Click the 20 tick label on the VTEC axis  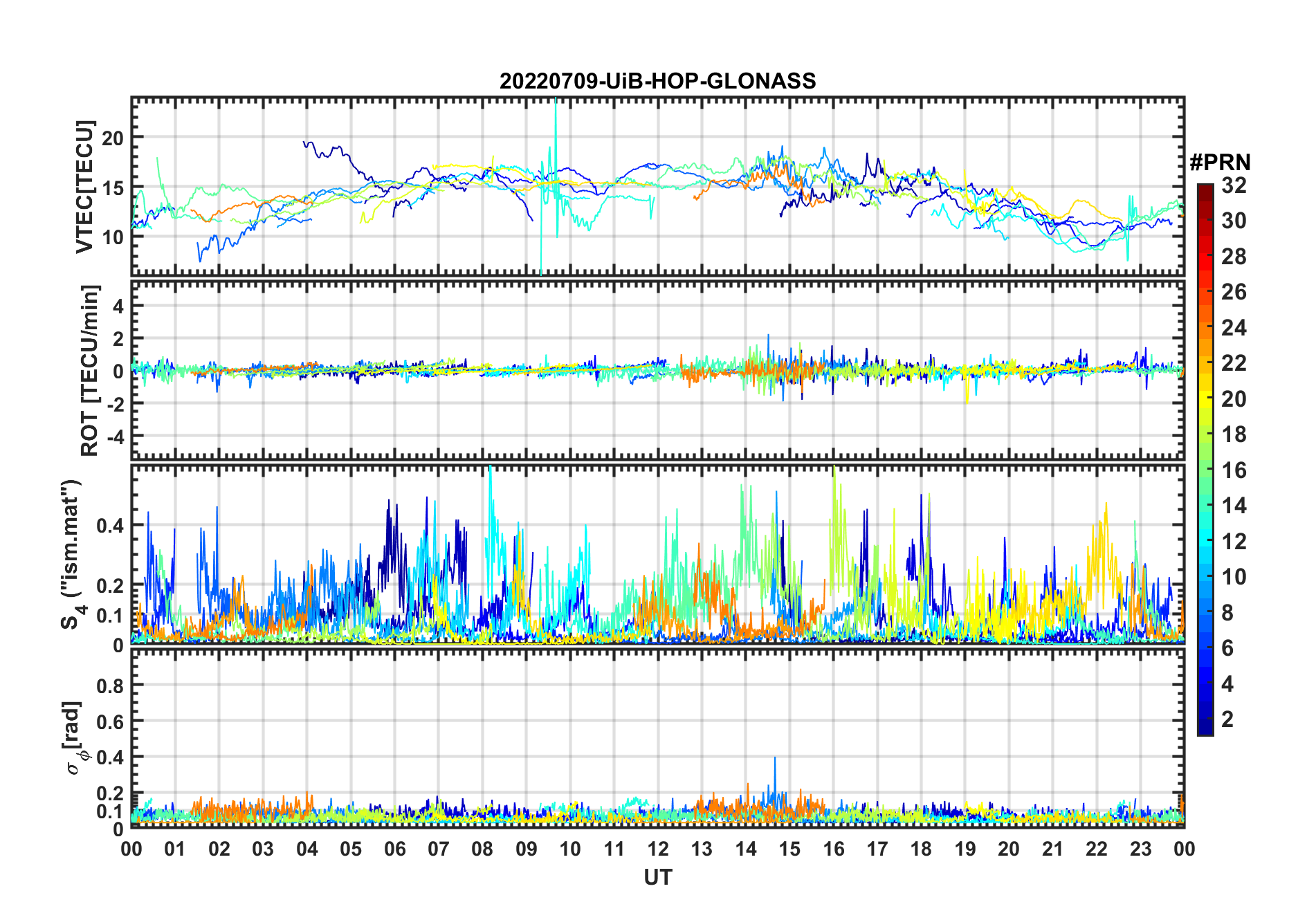(113, 138)
